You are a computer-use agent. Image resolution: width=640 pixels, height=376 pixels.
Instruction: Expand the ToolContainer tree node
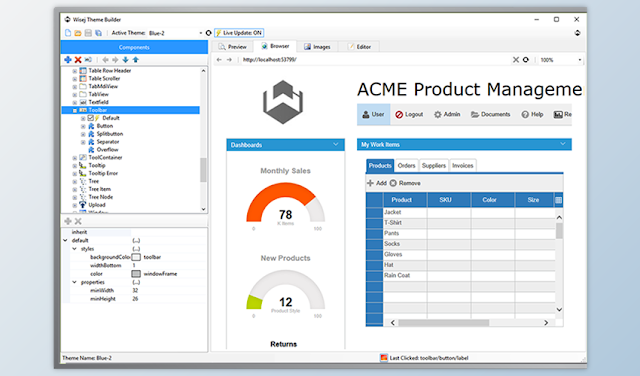(x=75, y=158)
